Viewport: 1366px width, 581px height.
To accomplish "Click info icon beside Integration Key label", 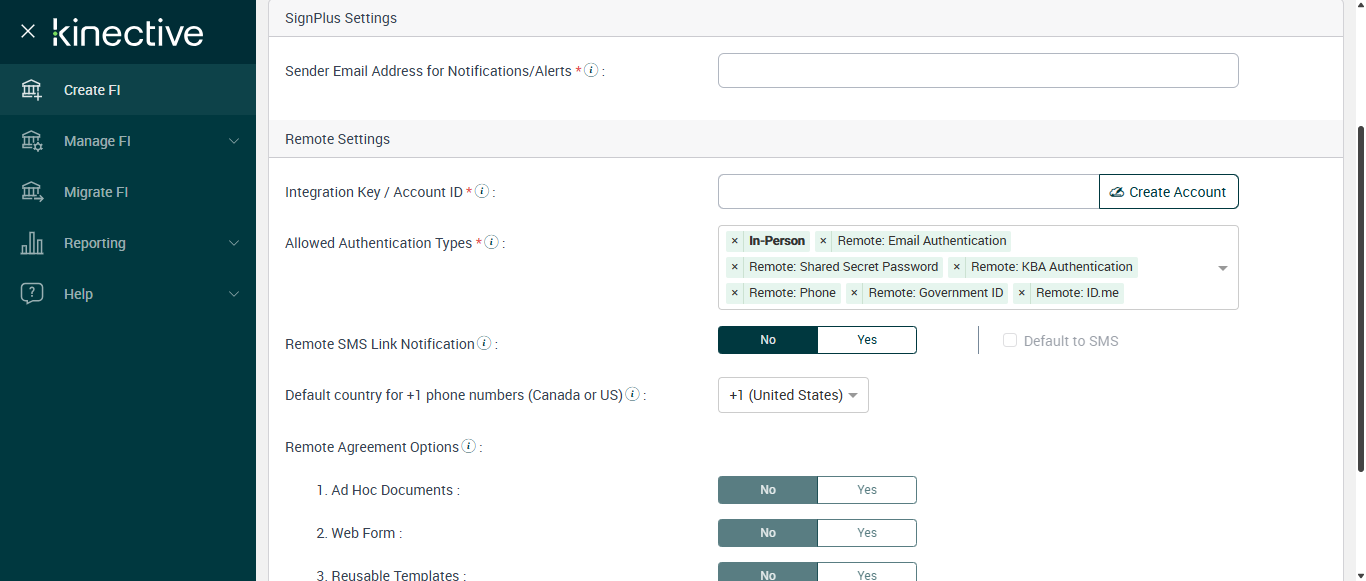I will click(482, 191).
